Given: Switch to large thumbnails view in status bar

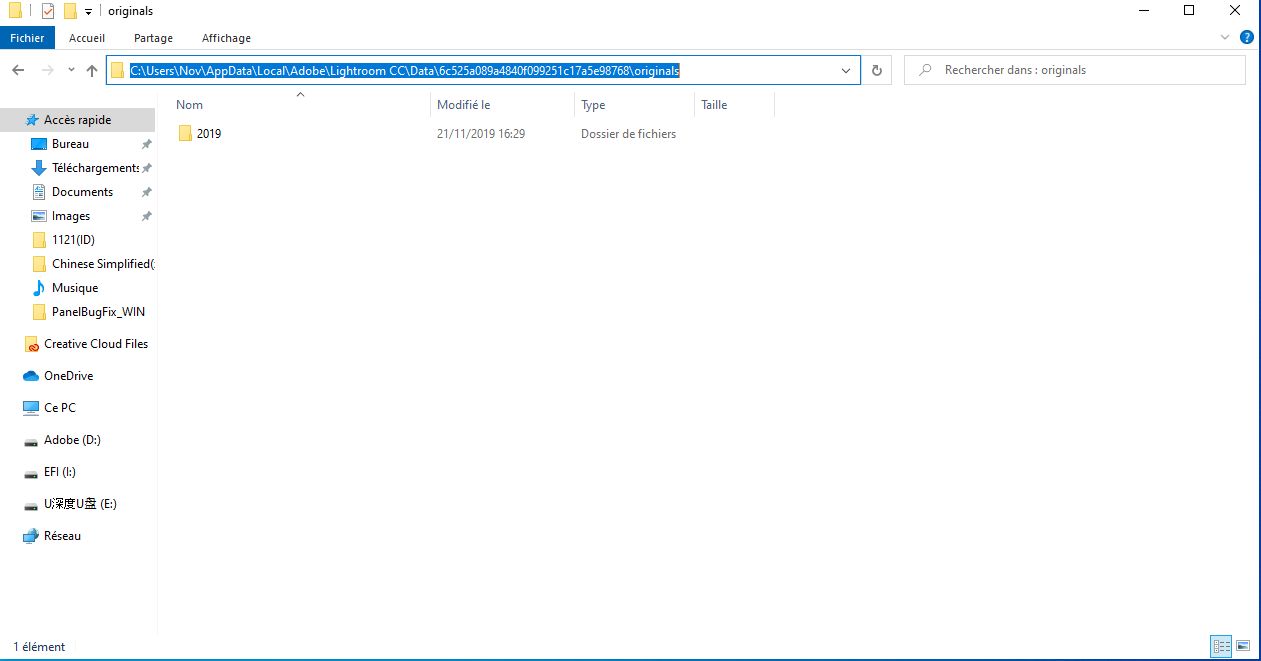Looking at the screenshot, I should point(1244,646).
